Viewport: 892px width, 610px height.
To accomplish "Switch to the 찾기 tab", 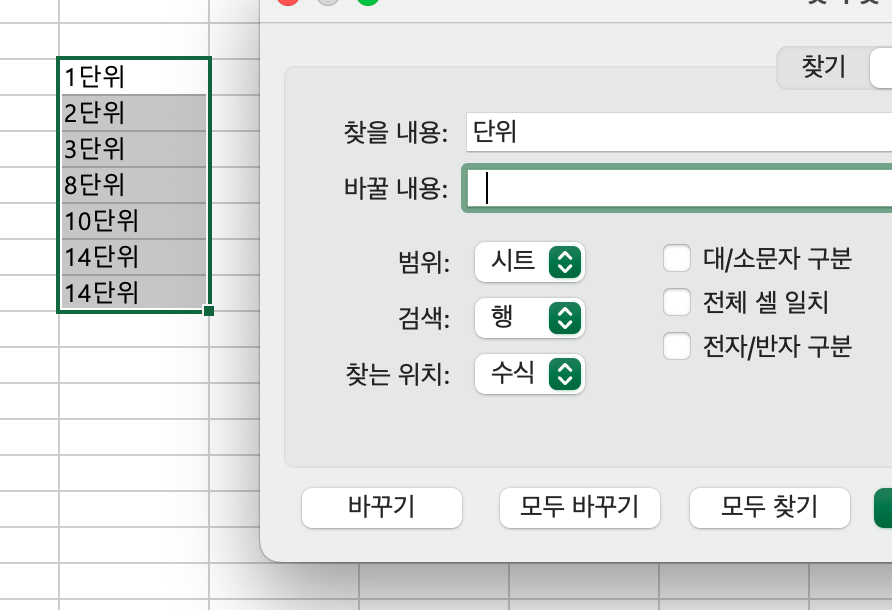I will (823, 67).
